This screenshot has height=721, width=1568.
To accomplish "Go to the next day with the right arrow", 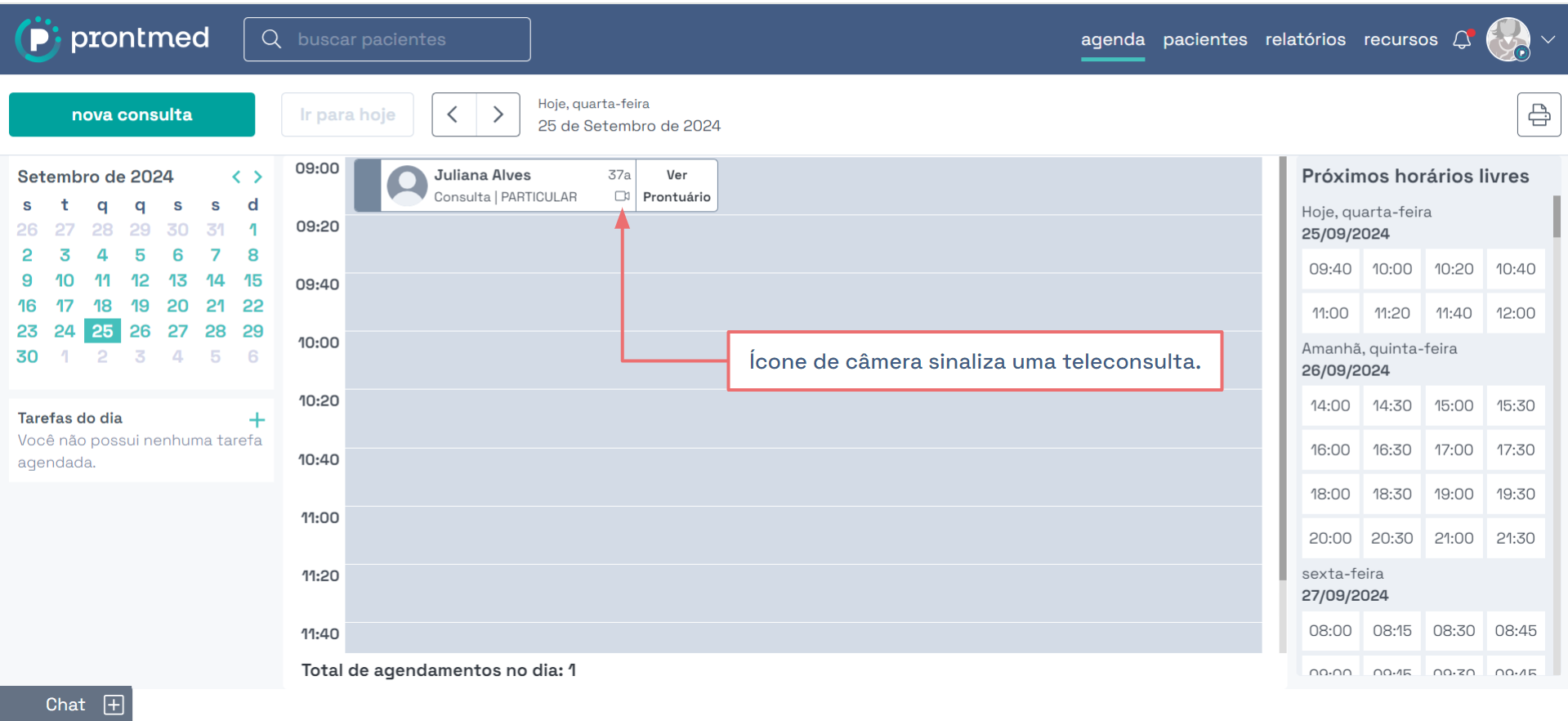I will click(498, 114).
